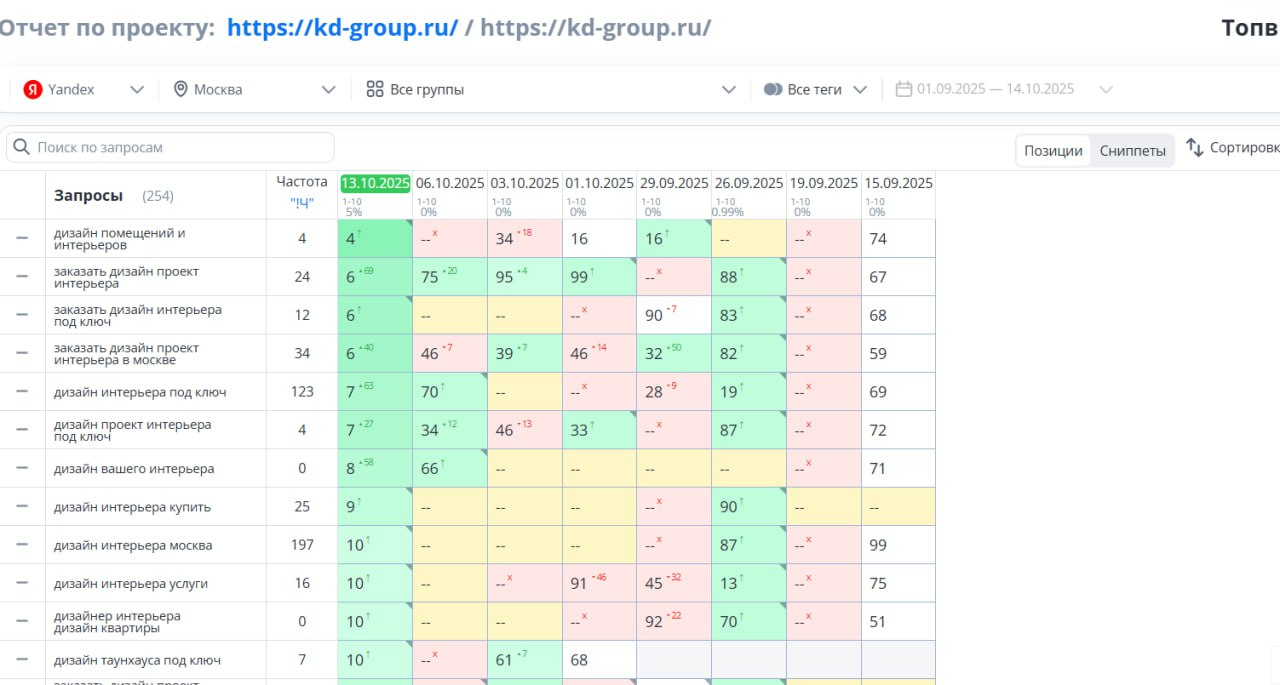This screenshot has height=685, width=1280.
Task: Expand the Yandex search engine dropdown arrow
Action: pos(137,90)
